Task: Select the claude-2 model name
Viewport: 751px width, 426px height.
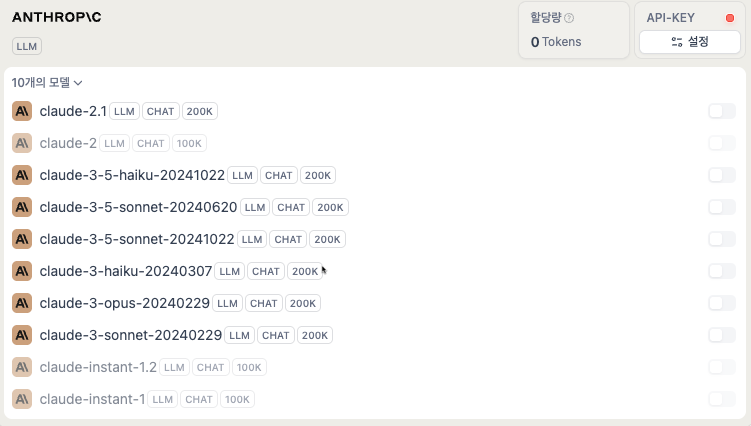Action: click(68, 143)
